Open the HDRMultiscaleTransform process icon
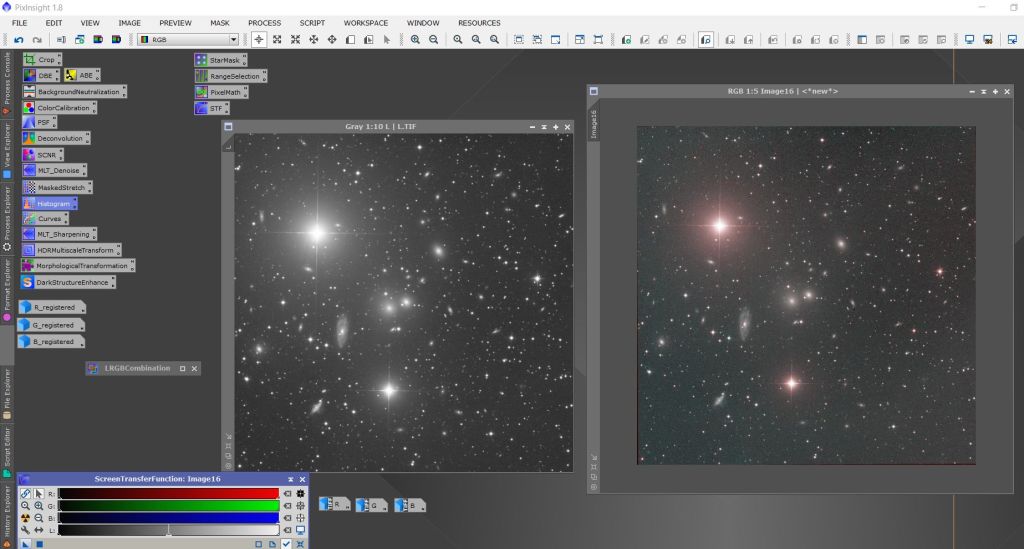The height and width of the screenshot is (549, 1024). tap(74, 250)
